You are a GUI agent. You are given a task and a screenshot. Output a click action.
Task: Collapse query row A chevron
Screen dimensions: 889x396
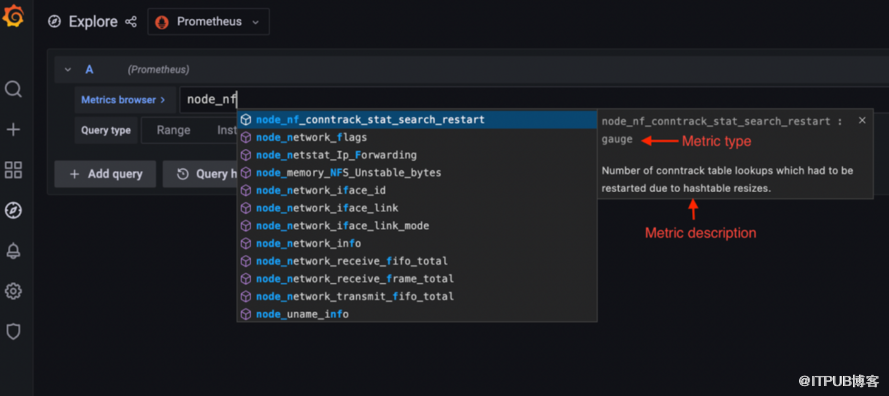pos(68,70)
